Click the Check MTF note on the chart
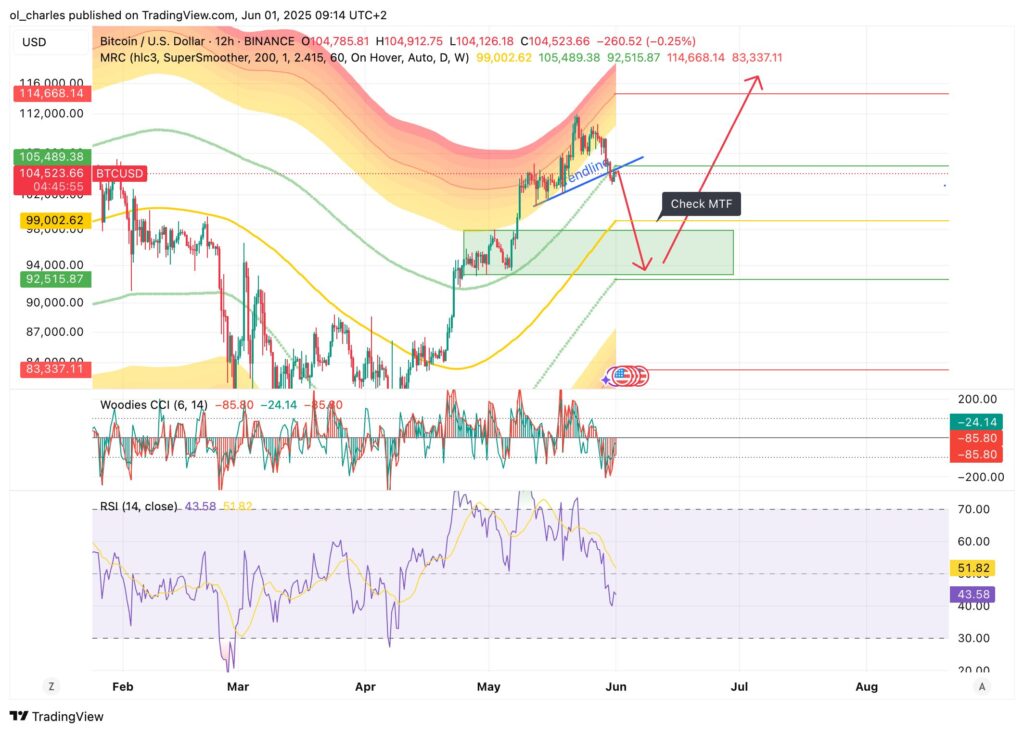The image size is (1024, 733). 700,203
